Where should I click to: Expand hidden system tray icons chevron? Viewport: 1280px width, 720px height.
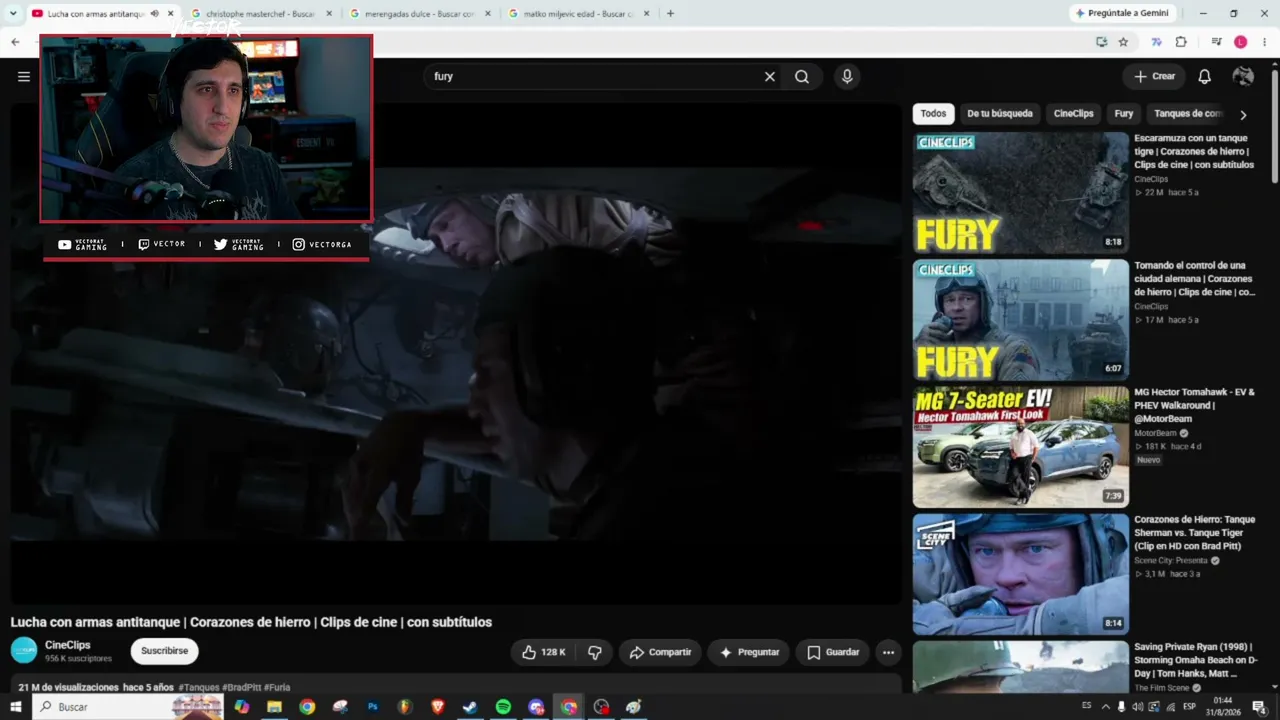pyautogui.click(x=1105, y=707)
